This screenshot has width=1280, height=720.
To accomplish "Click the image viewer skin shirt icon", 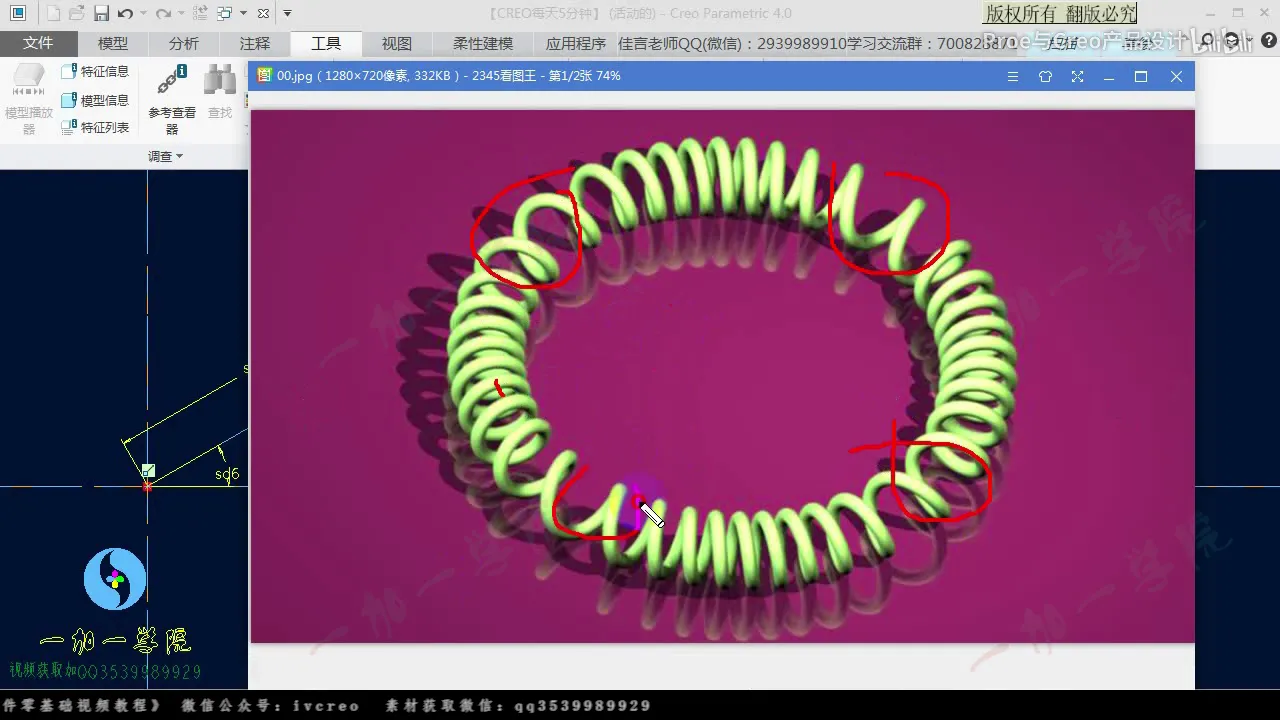I will click(x=1045, y=76).
